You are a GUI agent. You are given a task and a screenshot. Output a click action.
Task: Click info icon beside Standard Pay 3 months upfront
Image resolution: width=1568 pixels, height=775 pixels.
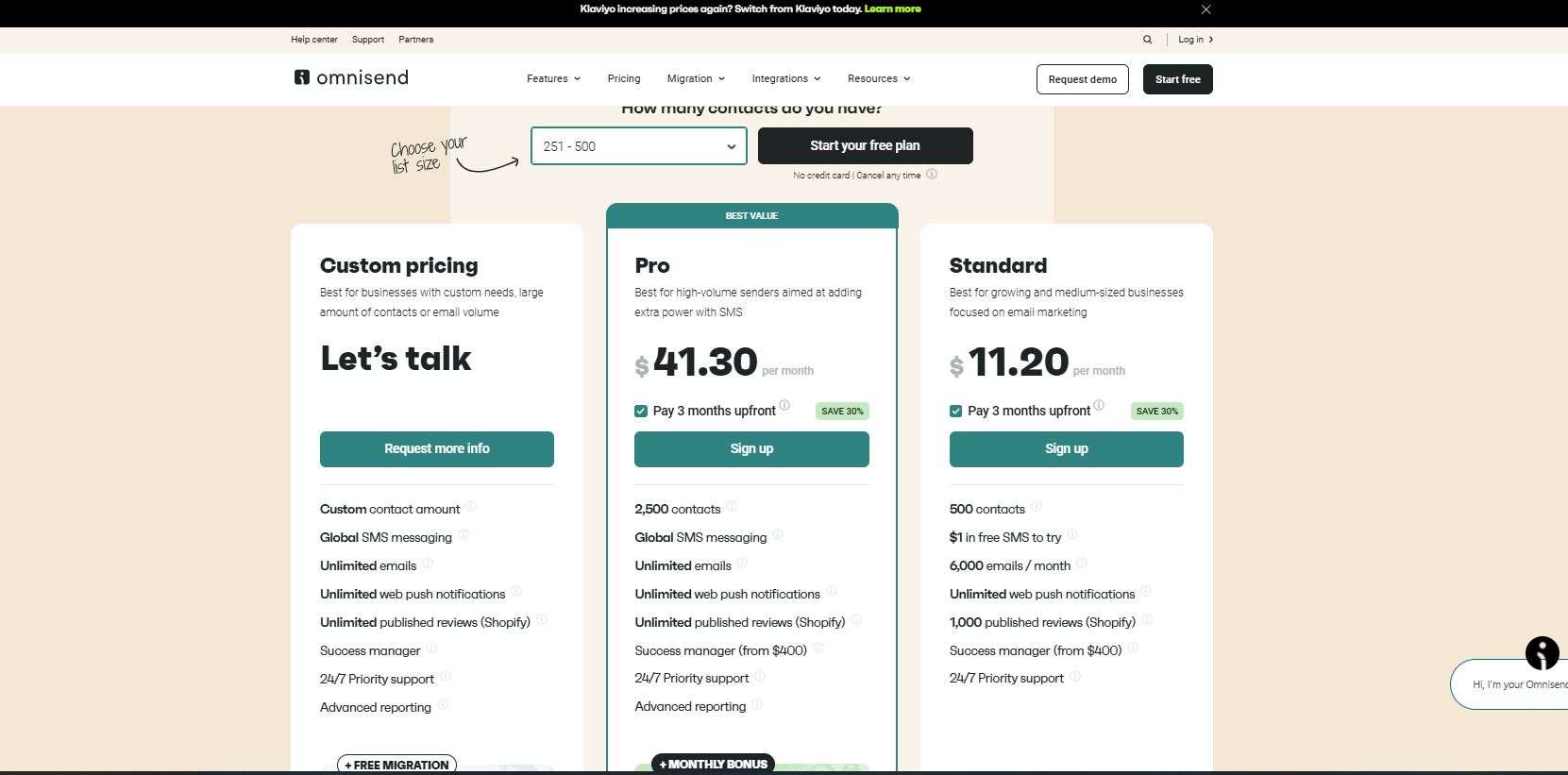tap(1099, 406)
